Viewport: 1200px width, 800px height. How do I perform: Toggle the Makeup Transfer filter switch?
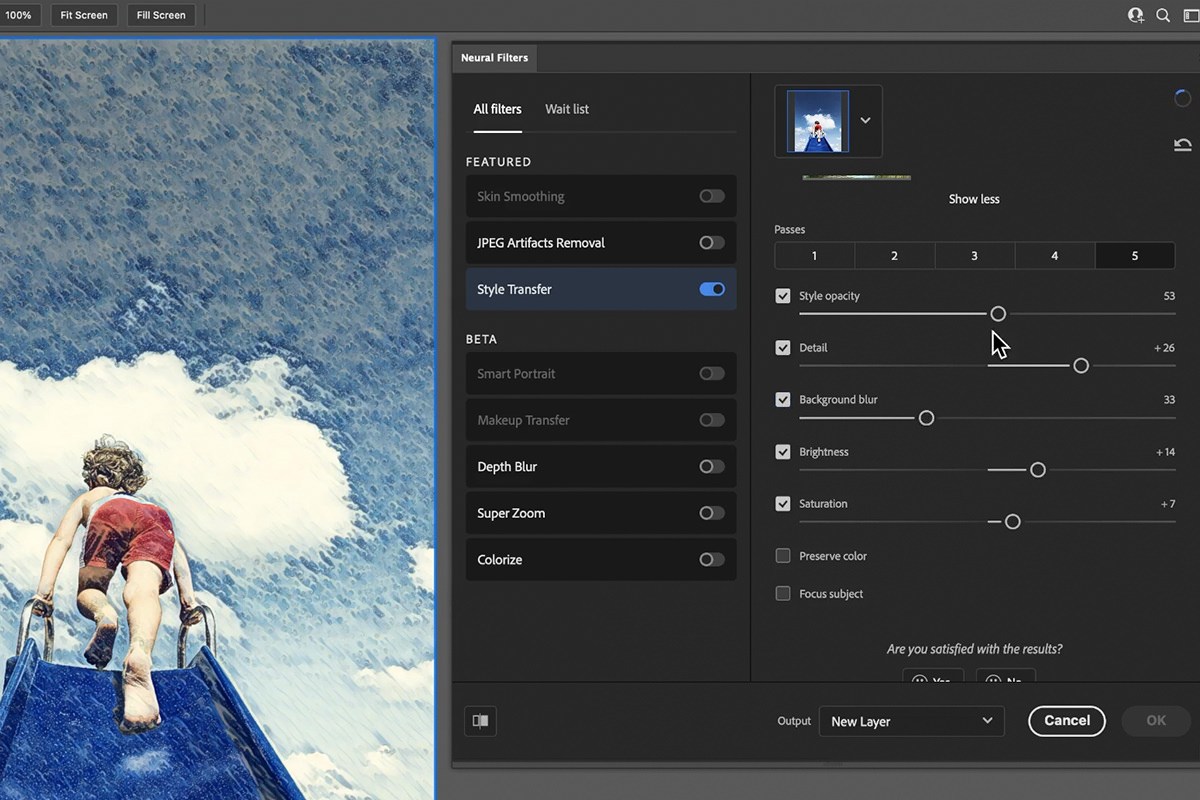(712, 420)
